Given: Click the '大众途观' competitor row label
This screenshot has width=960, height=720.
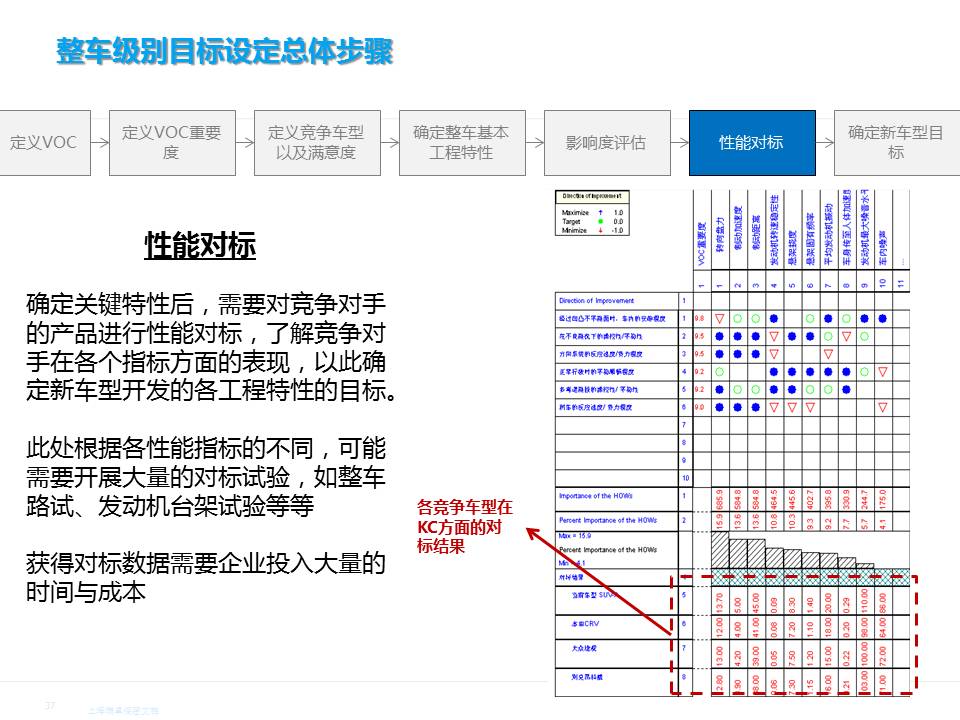Looking at the screenshot, I should [583, 648].
